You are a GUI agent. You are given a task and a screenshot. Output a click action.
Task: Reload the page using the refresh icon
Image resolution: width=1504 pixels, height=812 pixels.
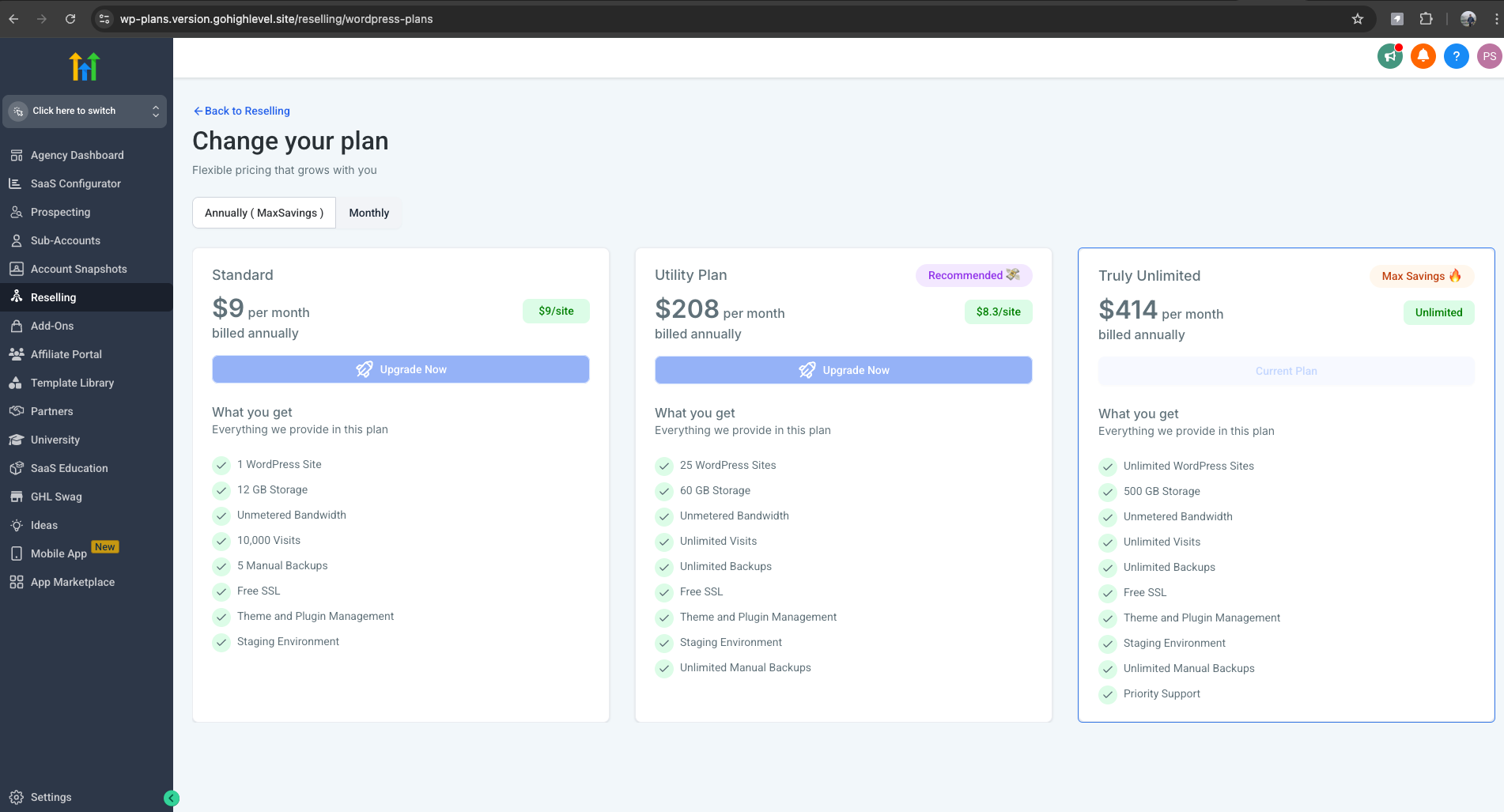tap(70, 19)
